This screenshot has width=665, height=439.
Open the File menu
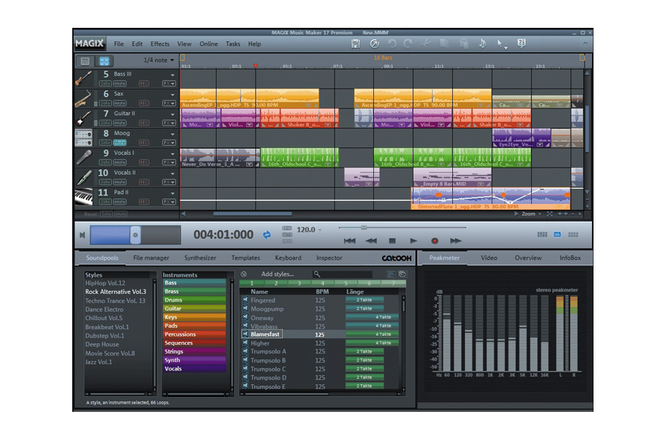(x=119, y=44)
